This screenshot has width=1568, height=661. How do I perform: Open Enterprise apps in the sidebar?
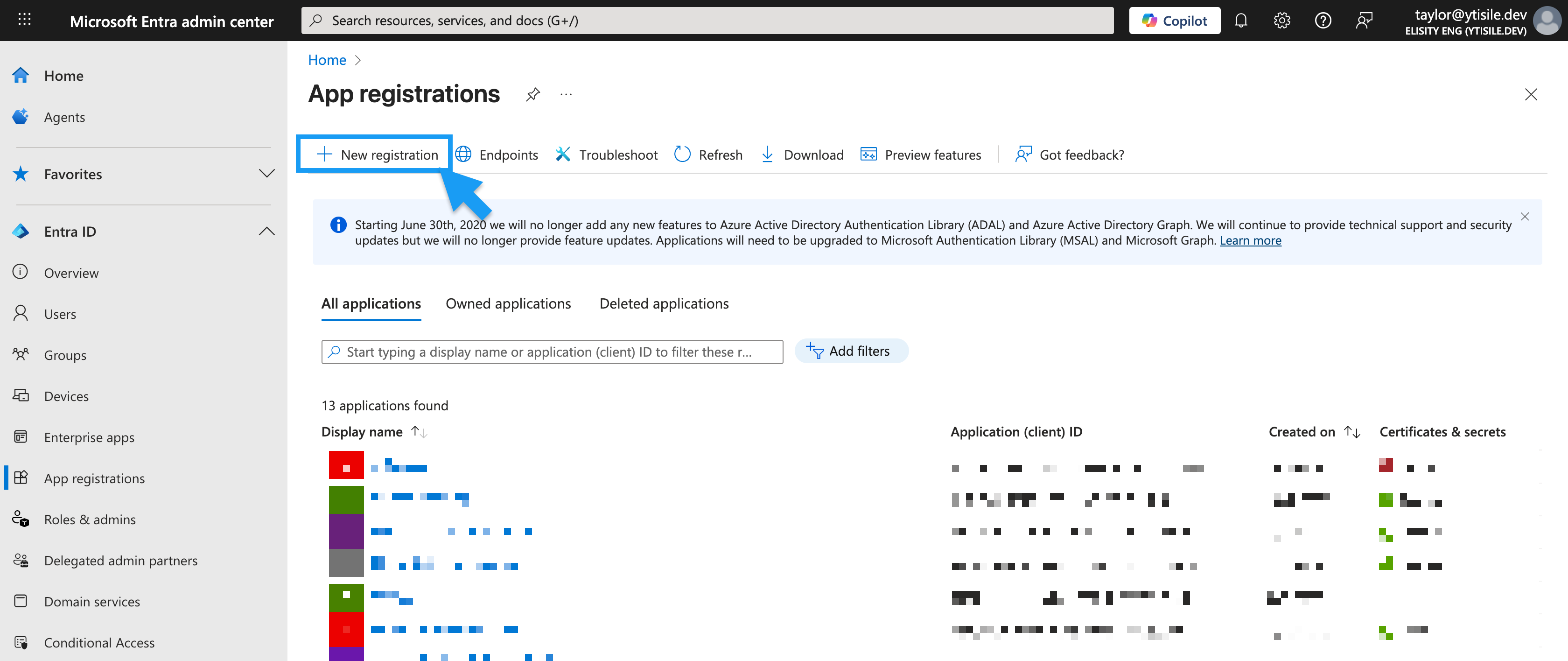click(89, 437)
